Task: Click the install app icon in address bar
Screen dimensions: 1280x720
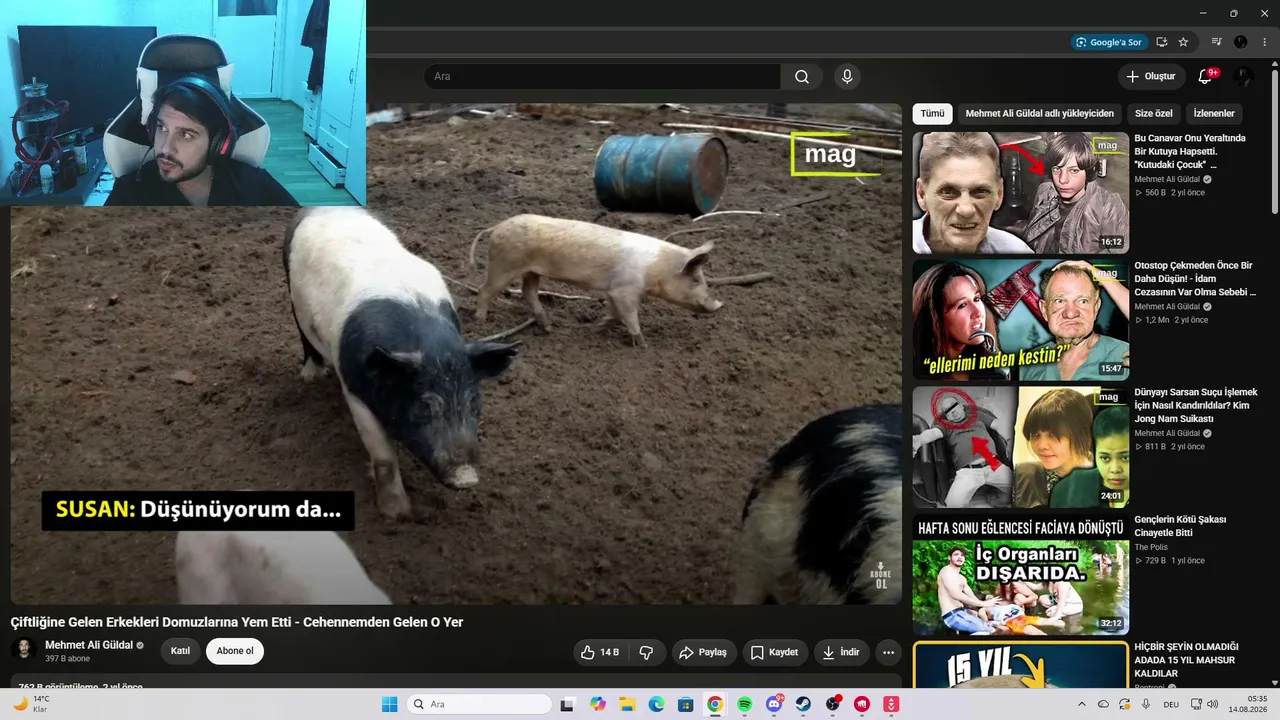Action: (x=1162, y=42)
